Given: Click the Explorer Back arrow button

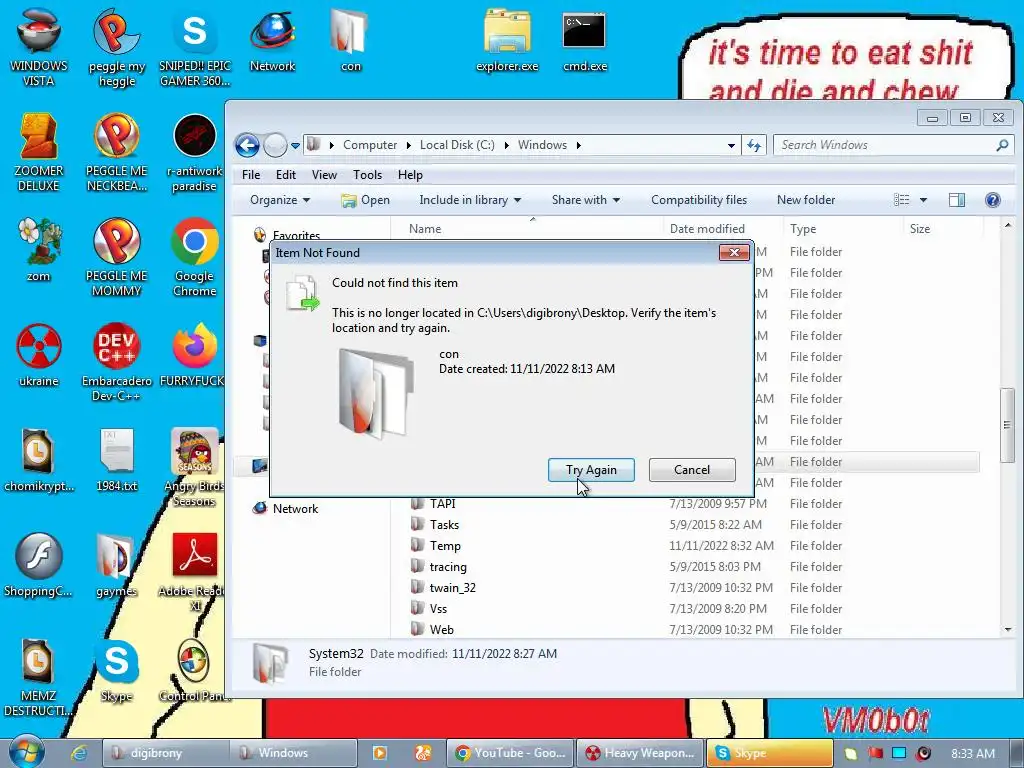Looking at the screenshot, I should 248,145.
